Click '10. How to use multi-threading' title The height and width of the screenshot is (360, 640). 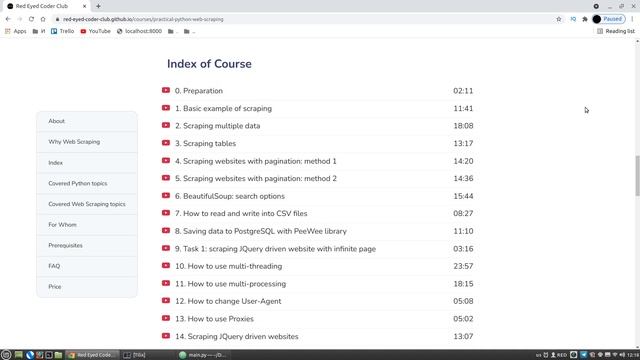pos(229,266)
